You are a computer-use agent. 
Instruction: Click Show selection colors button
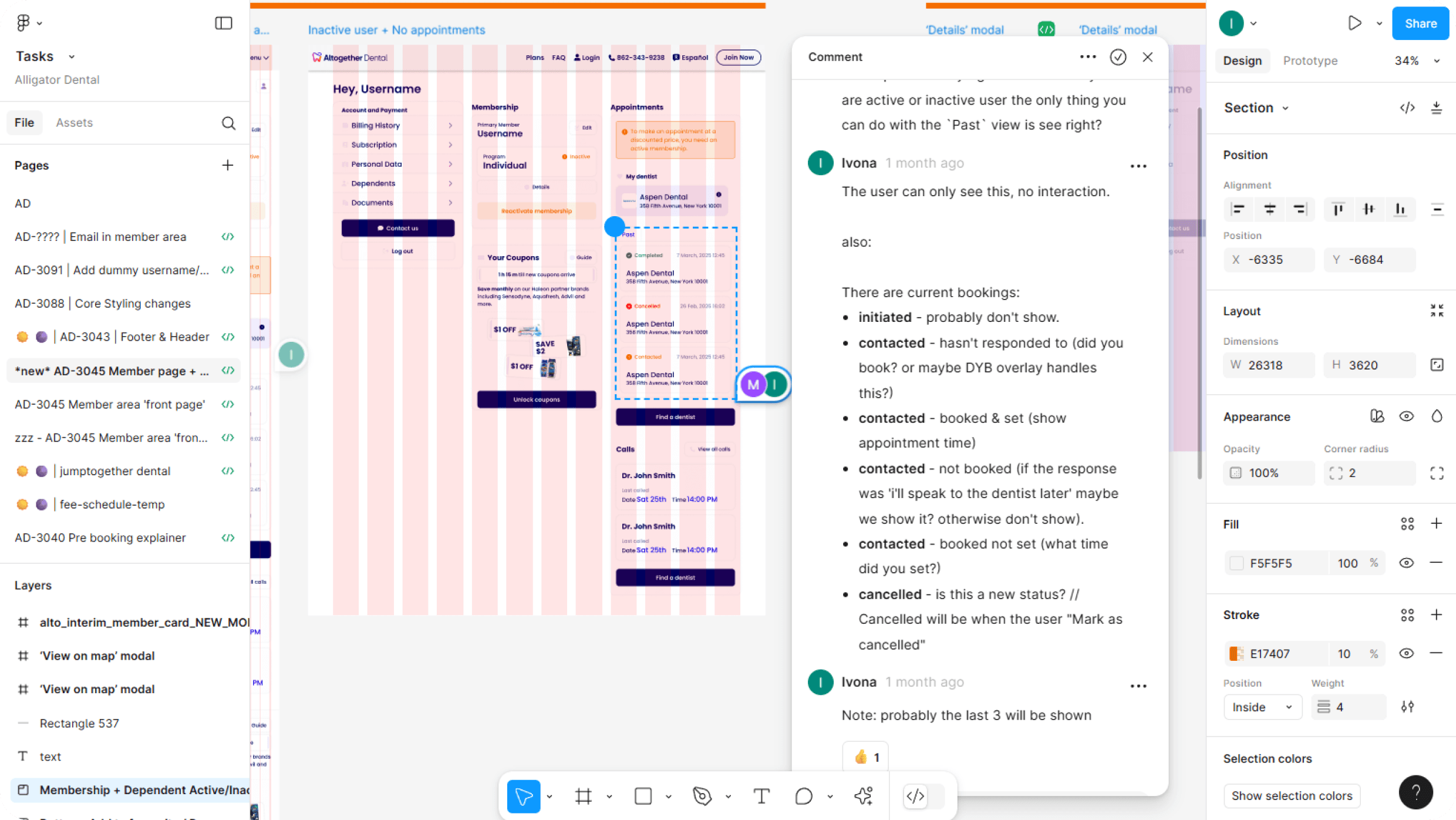coord(1292,795)
